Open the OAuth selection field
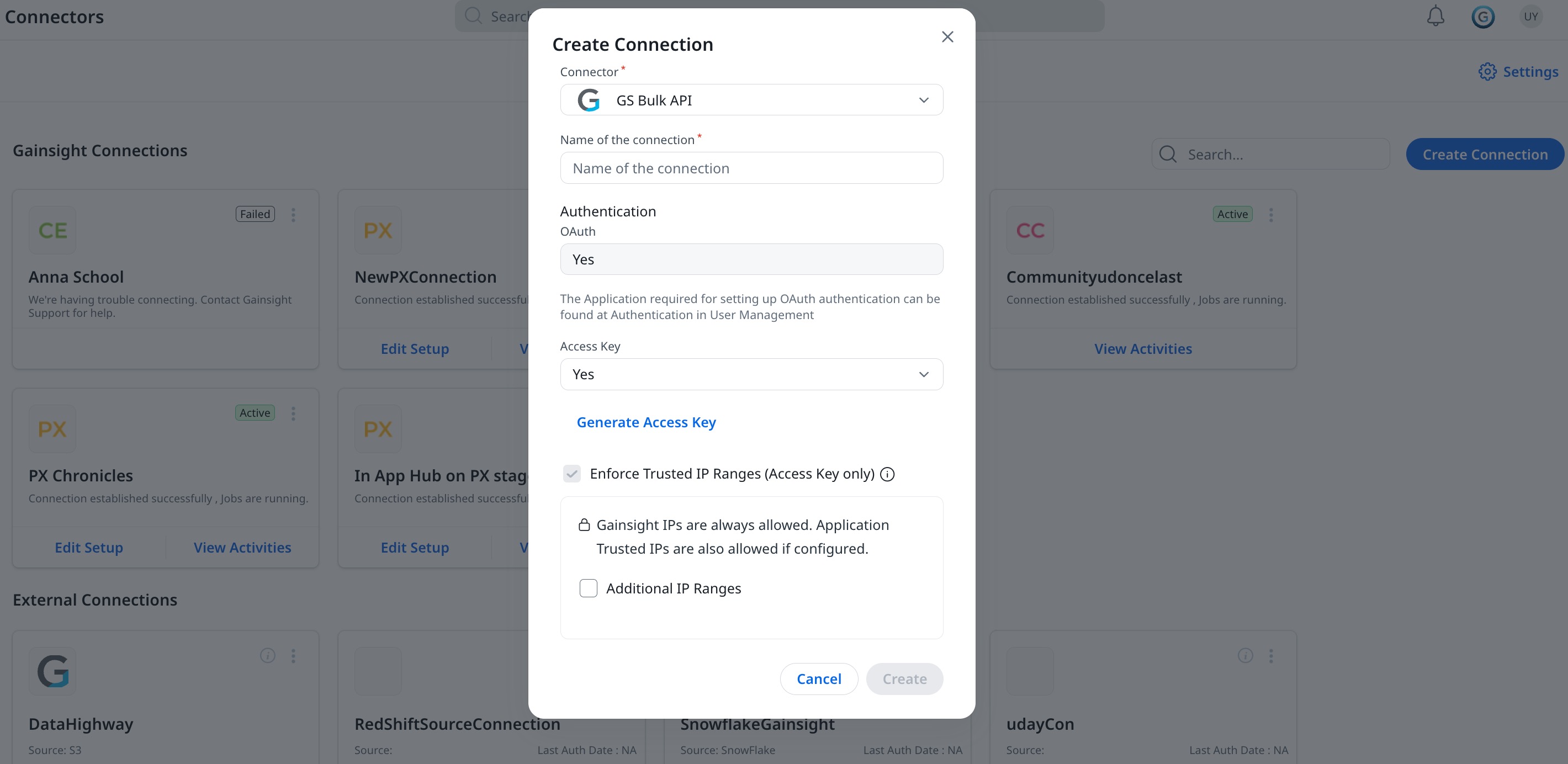 [751, 259]
